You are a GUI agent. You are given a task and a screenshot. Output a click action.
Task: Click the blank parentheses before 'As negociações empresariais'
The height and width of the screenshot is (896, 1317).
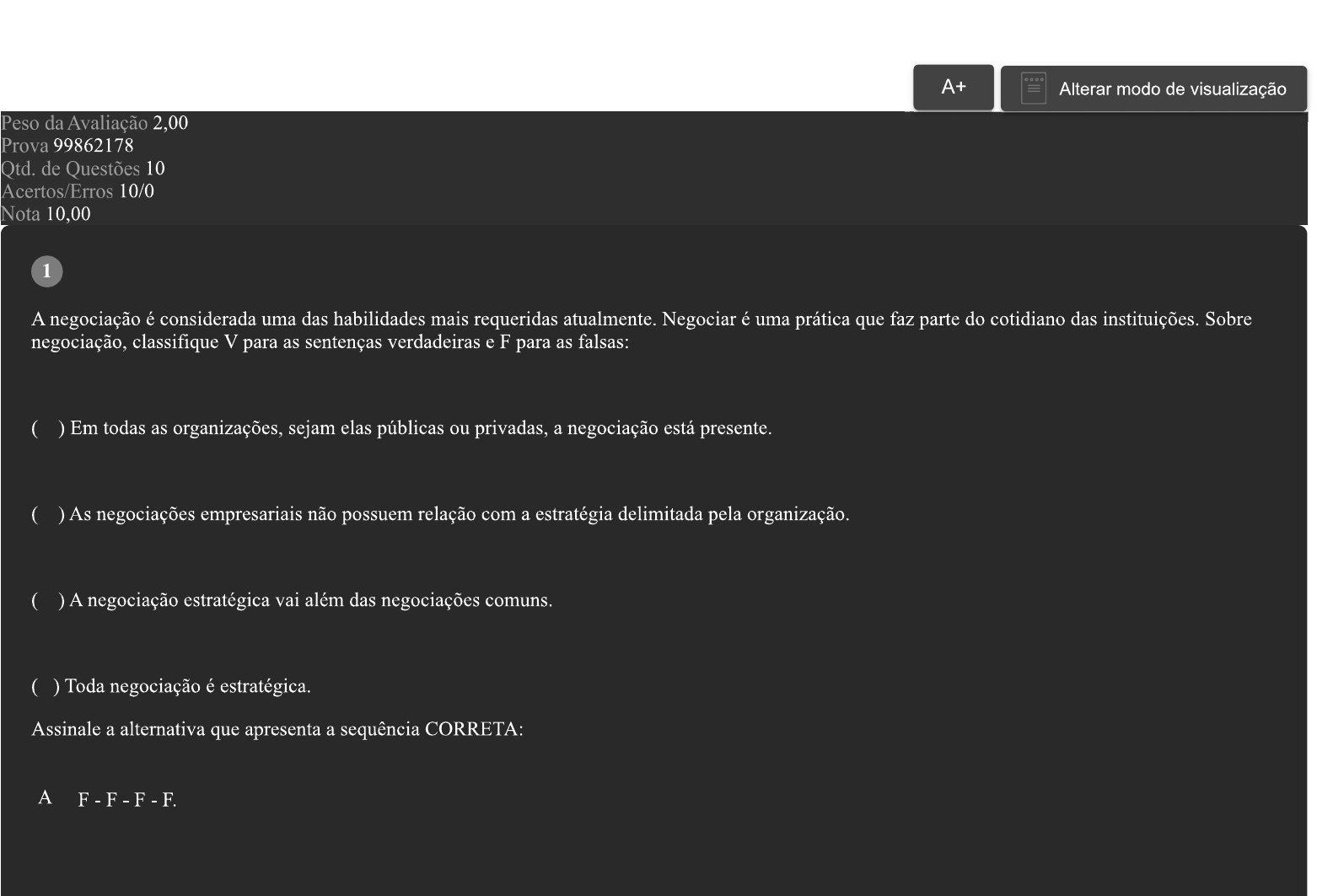point(47,514)
